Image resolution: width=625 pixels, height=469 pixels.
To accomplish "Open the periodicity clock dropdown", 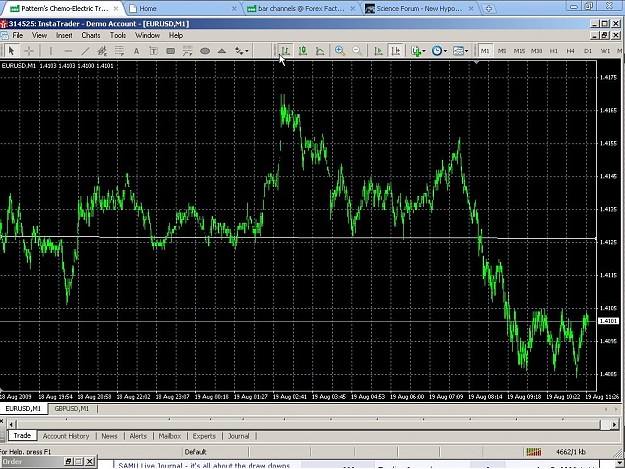I will click(x=439, y=51).
